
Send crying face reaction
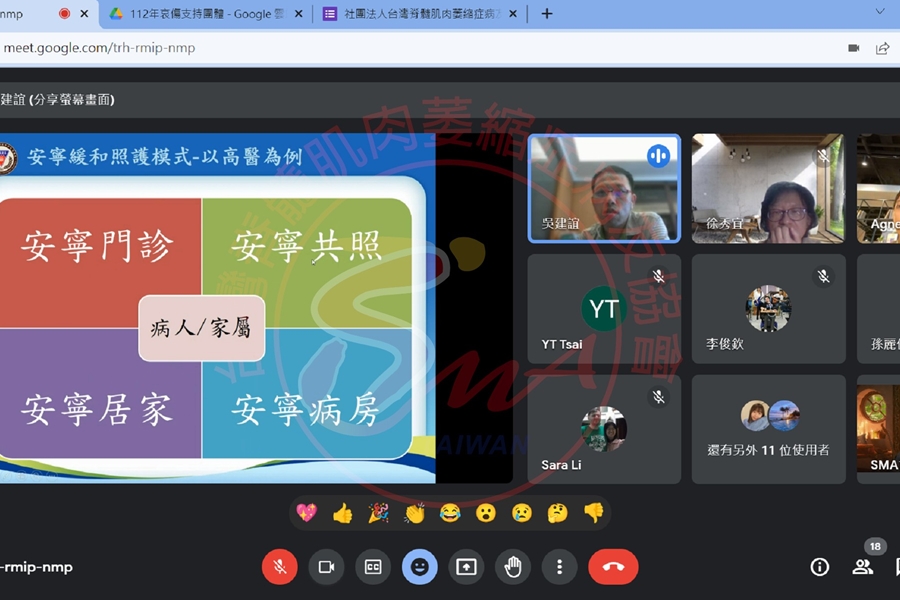tap(522, 512)
